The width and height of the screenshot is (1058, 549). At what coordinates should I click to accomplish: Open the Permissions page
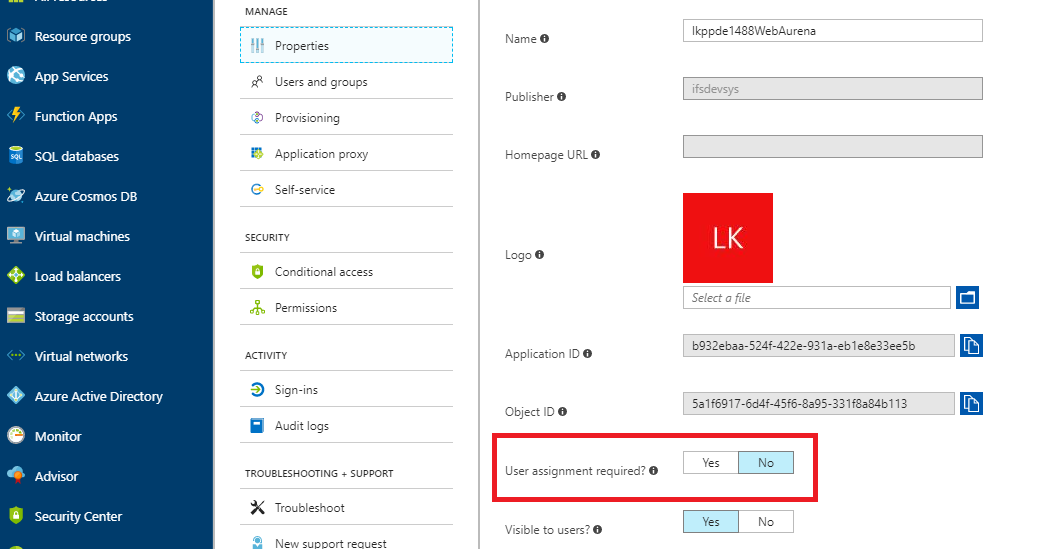346,308
